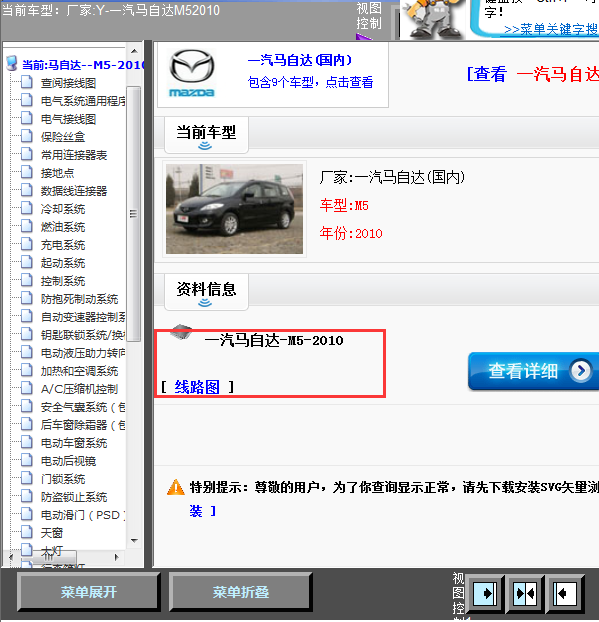Click the 菜单折叠 button
Screen dimensions: 599x622
pyautogui.click(x=240, y=592)
